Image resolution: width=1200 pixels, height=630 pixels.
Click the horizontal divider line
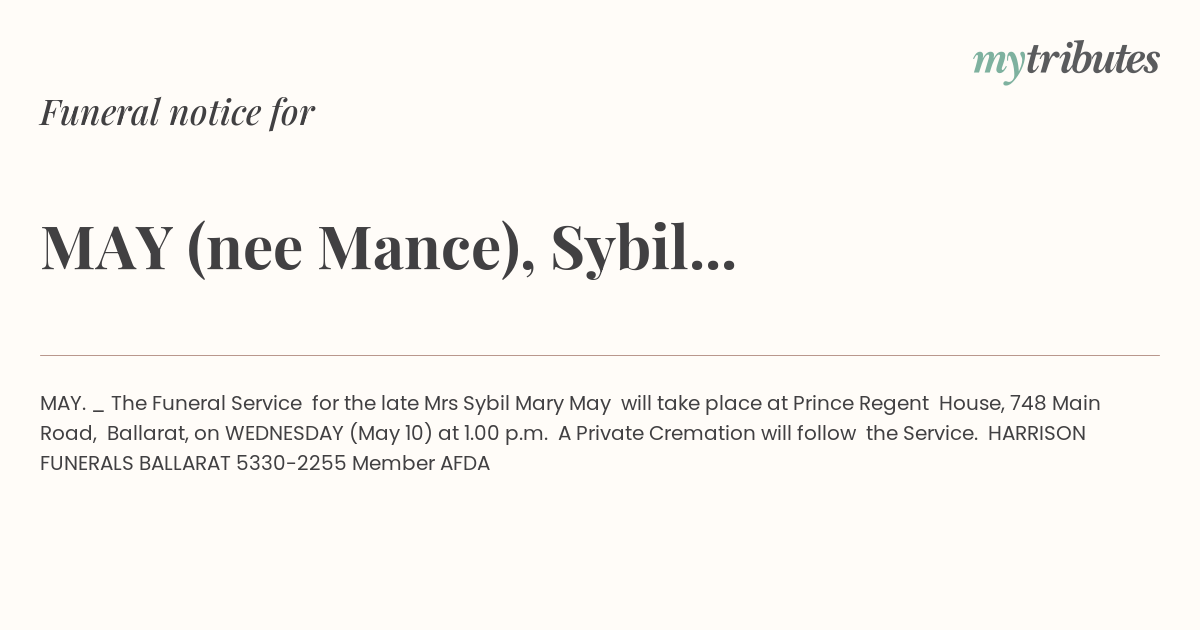click(x=600, y=355)
